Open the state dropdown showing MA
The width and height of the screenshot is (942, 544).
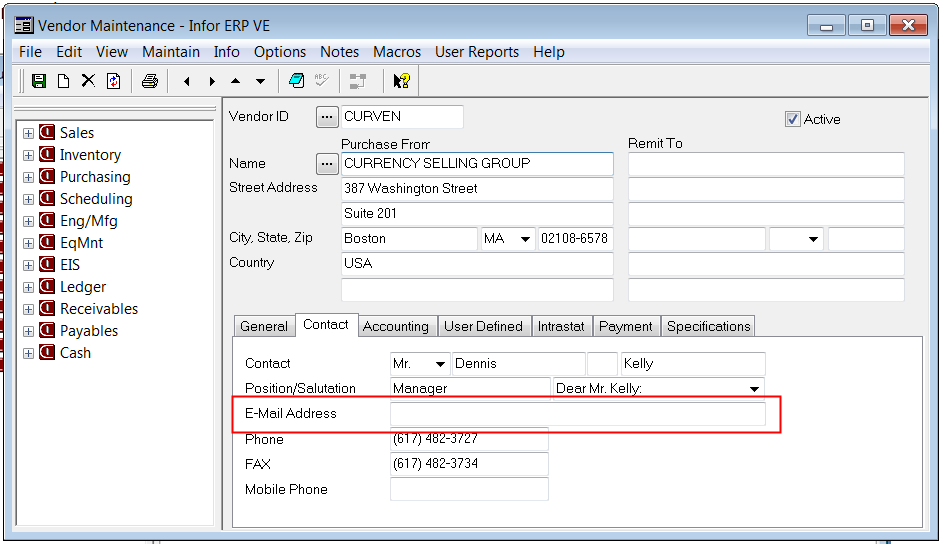click(x=525, y=239)
